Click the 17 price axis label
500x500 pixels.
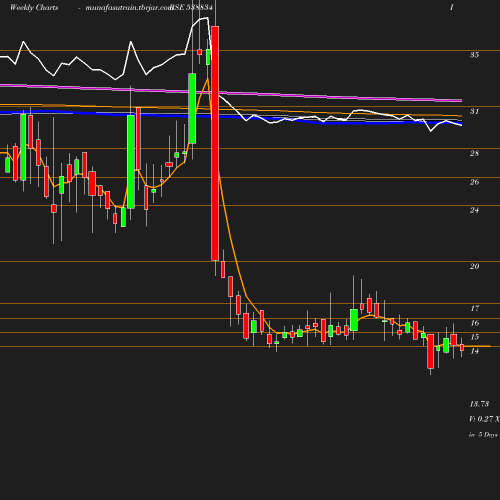(475, 308)
